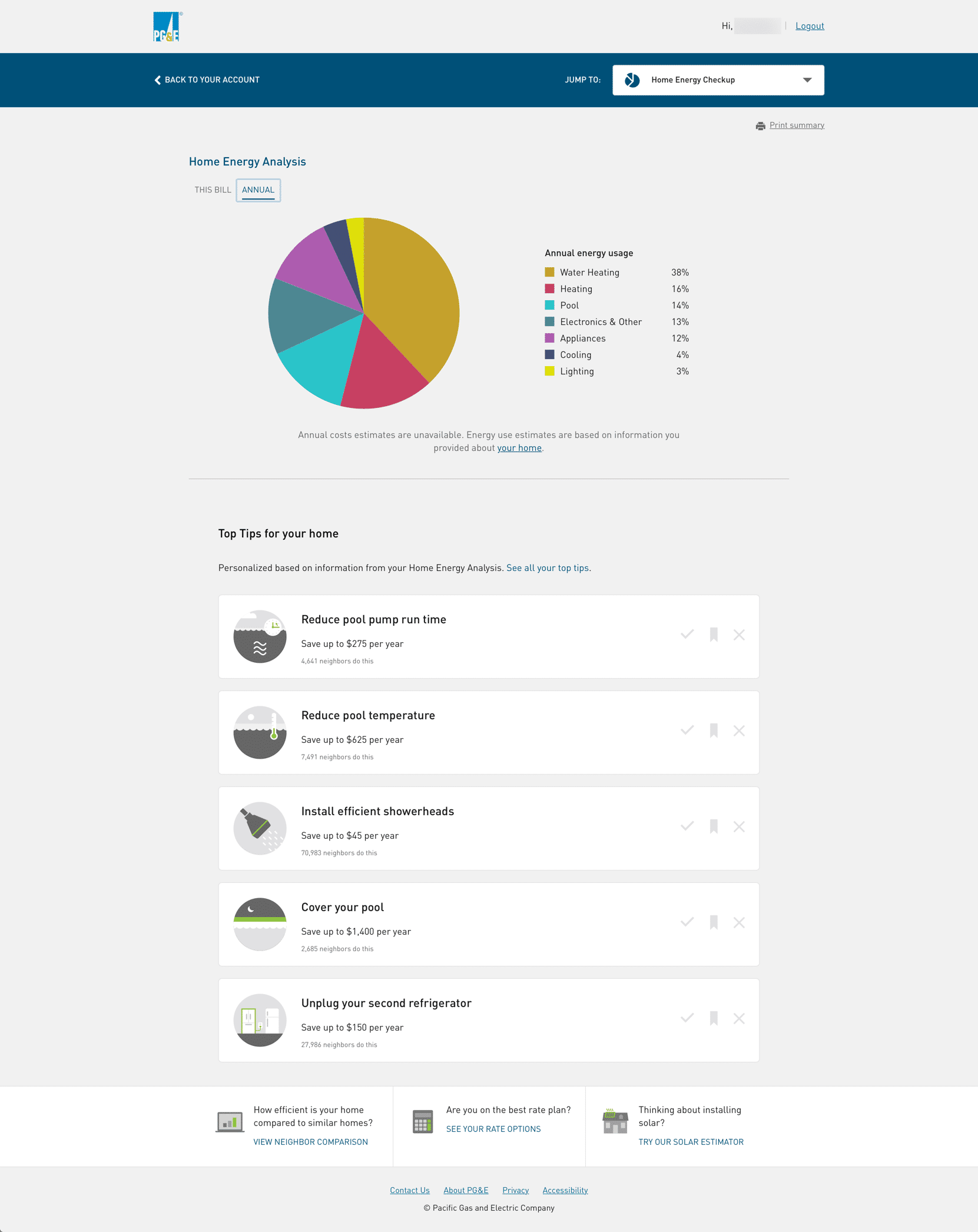Click the Water Heating legend color swatch

[x=549, y=273]
